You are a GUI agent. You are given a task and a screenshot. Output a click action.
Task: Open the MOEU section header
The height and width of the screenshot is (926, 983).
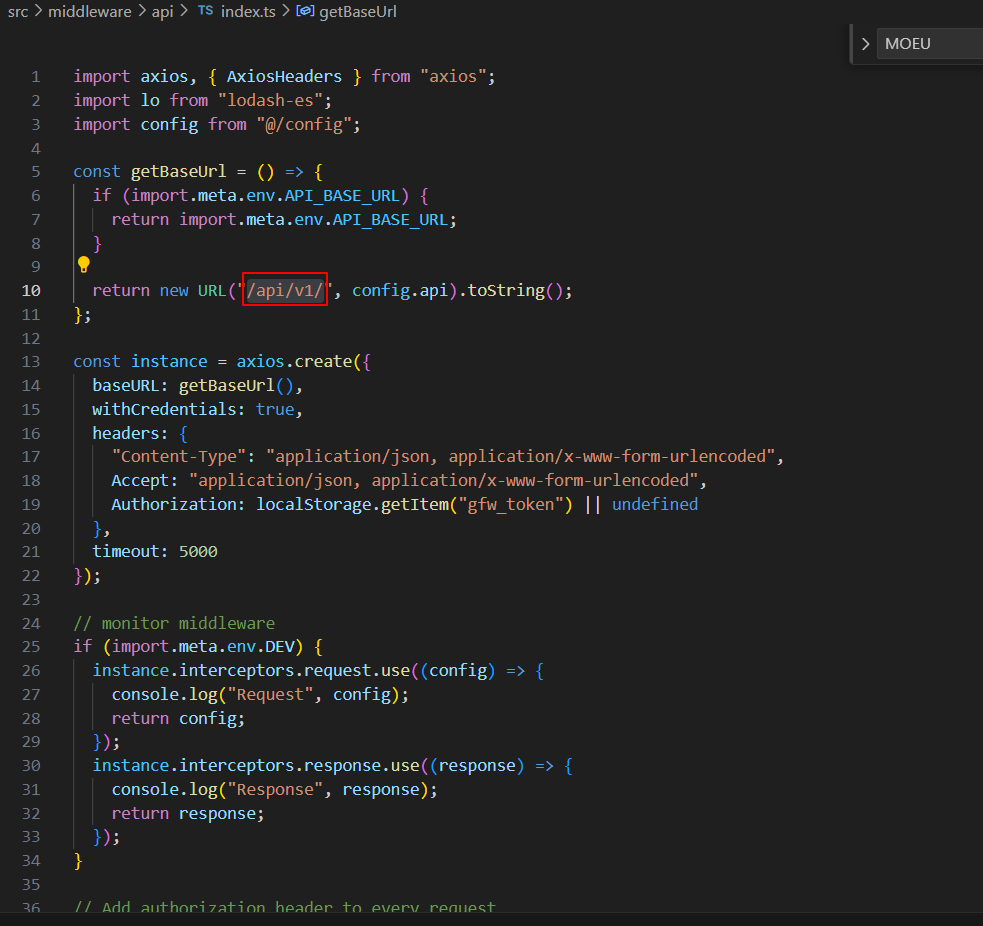[x=908, y=44]
